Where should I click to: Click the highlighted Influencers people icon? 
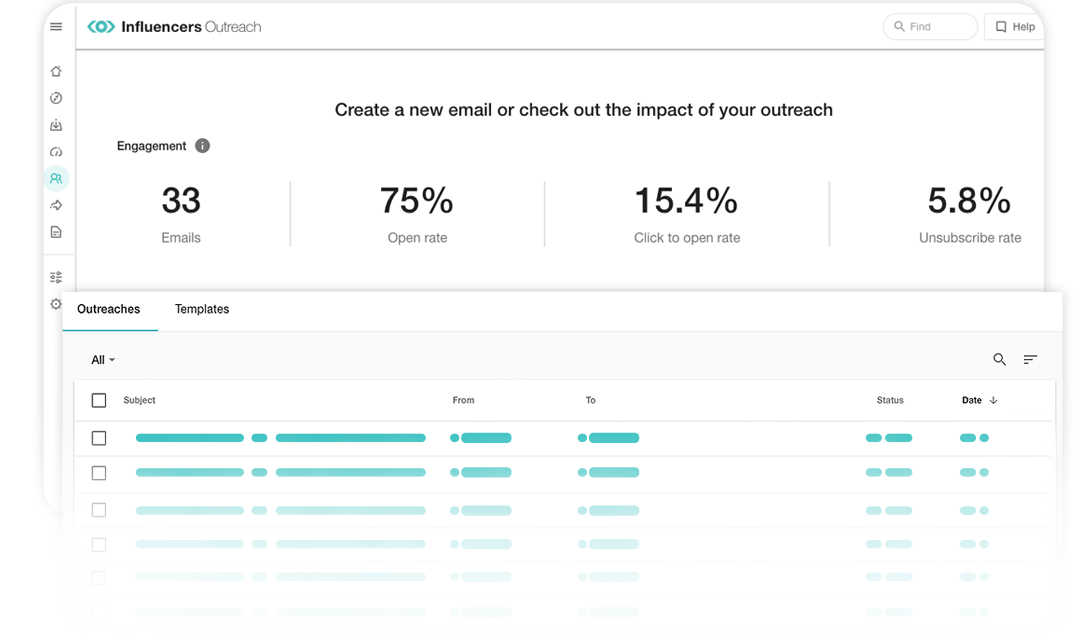click(x=56, y=178)
